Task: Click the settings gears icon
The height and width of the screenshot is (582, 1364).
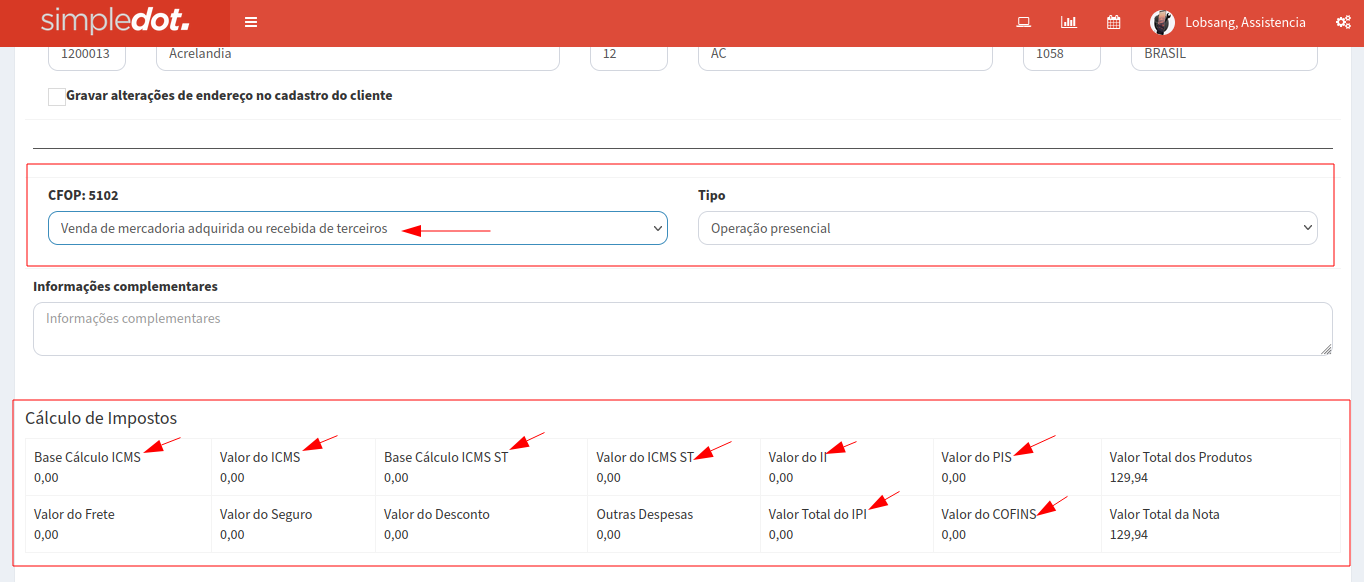Action: pos(1343,22)
